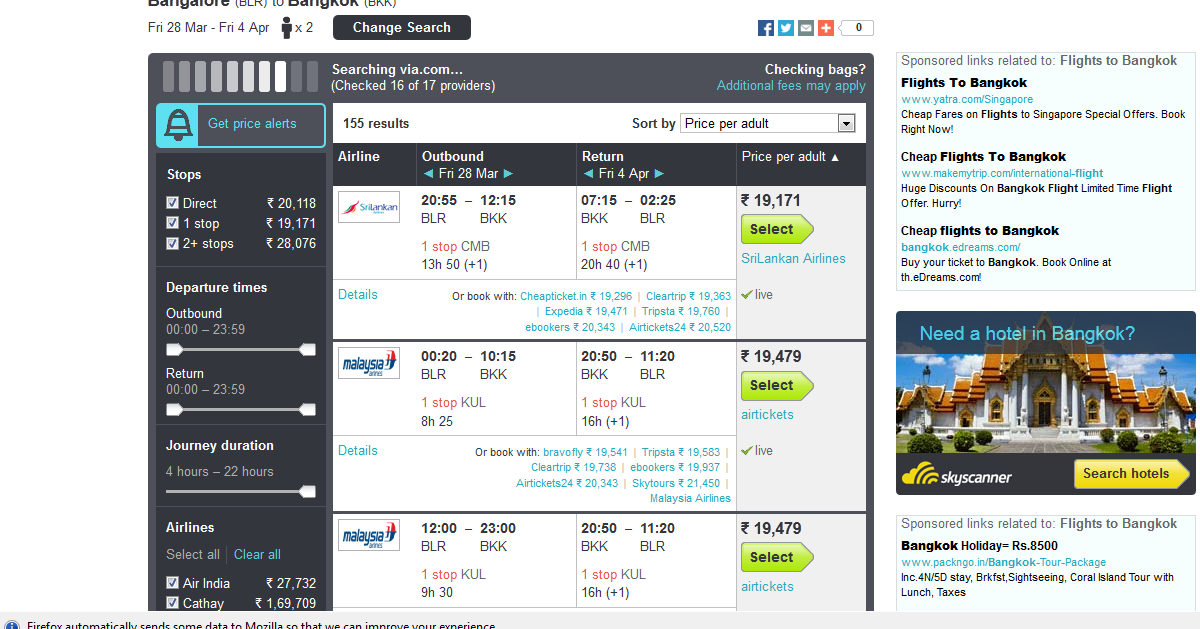Click 155 results text
The width and height of the screenshot is (1200, 629).
click(376, 124)
